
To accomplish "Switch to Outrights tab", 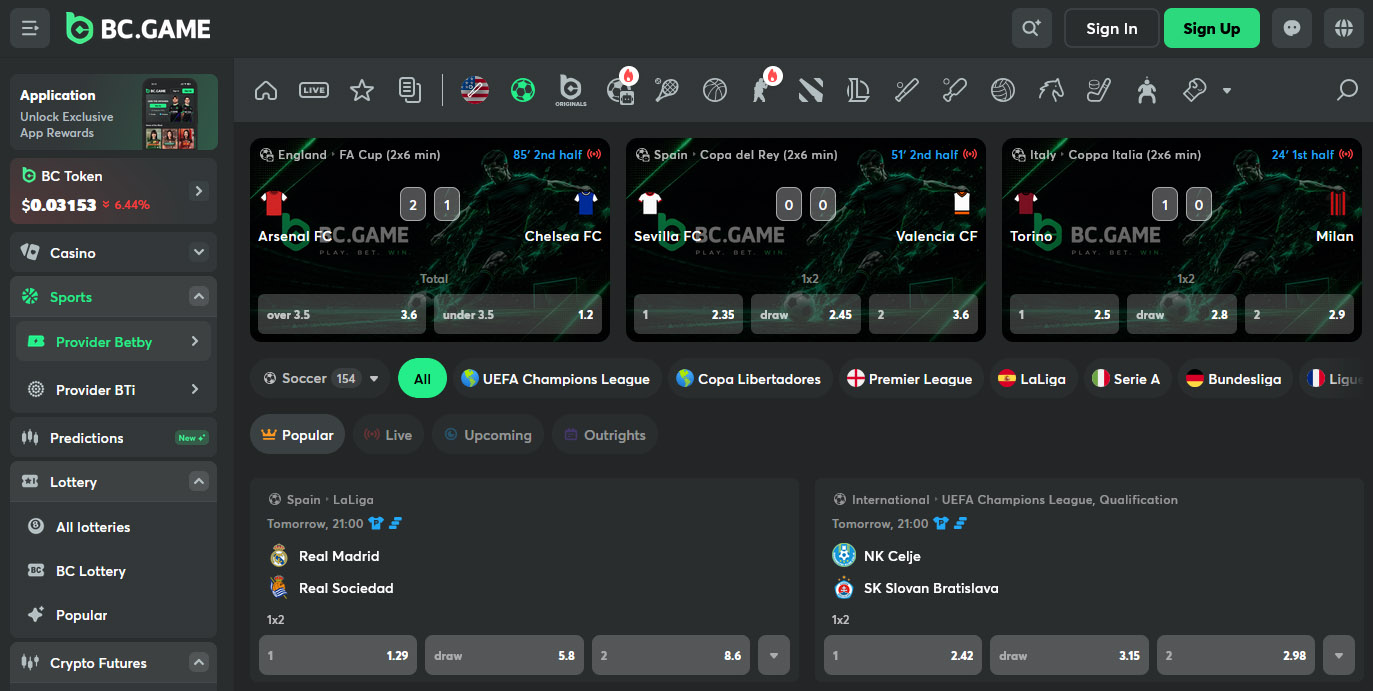I will pyautogui.click(x=605, y=435).
